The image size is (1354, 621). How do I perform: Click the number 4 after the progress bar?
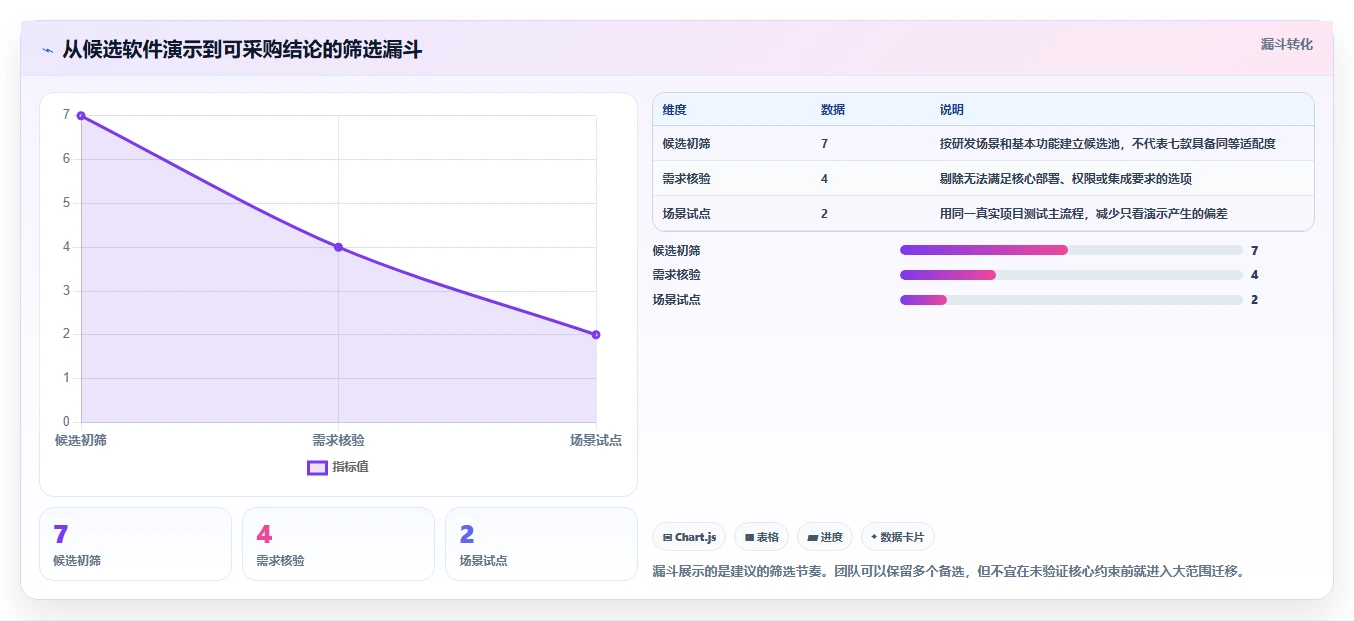pos(1254,275)
